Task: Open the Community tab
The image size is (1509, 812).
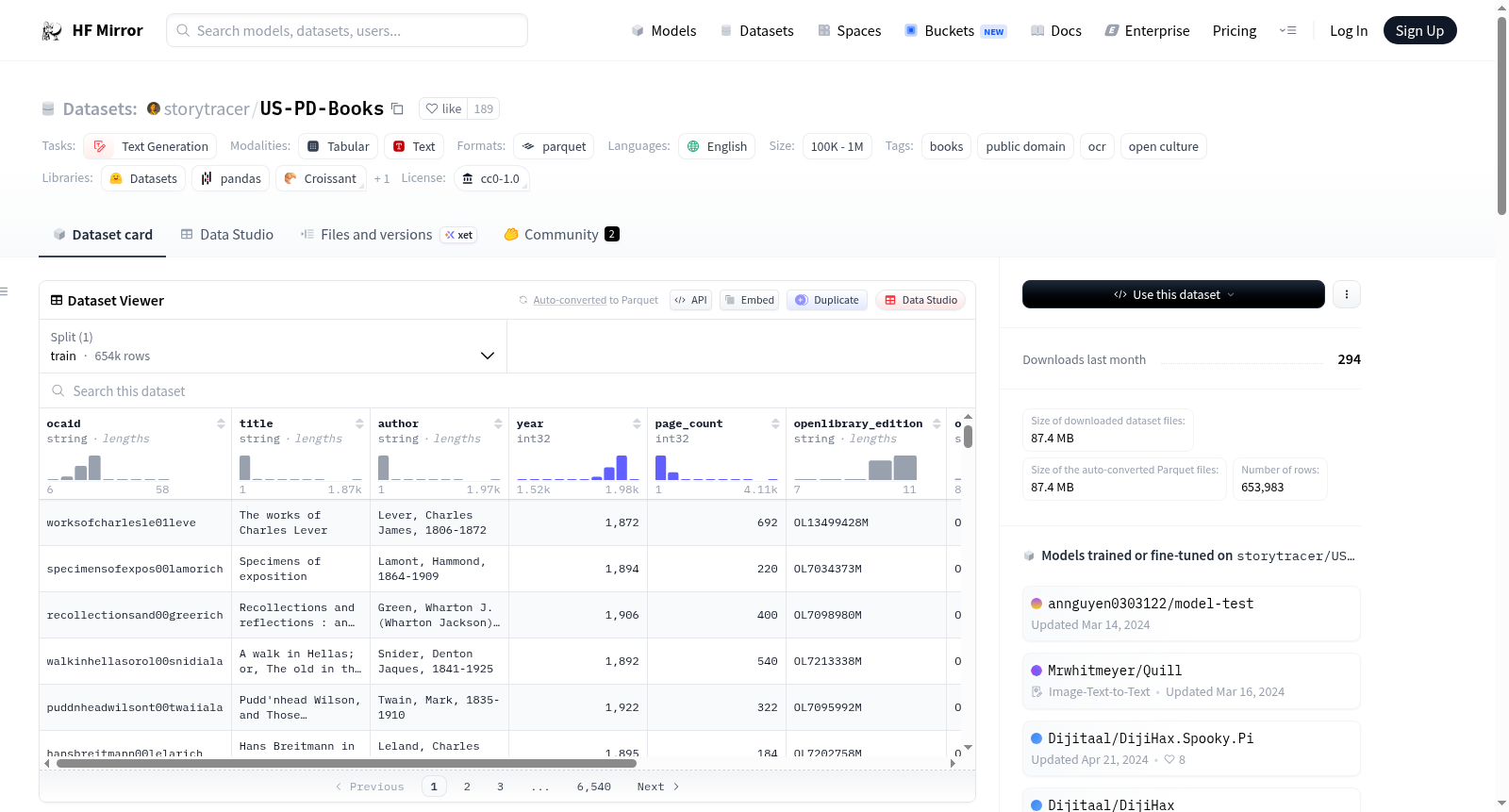Action: point(561,235)
